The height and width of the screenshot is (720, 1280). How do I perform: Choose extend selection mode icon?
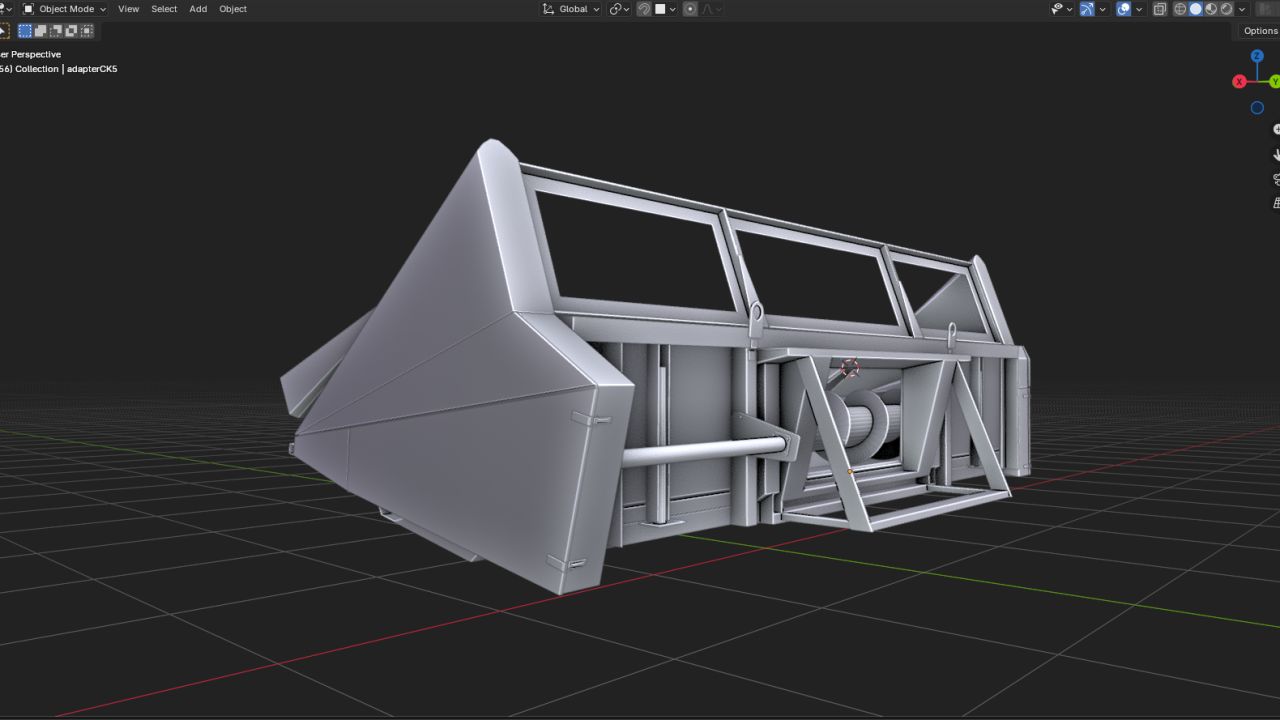(x=41, y=31)
